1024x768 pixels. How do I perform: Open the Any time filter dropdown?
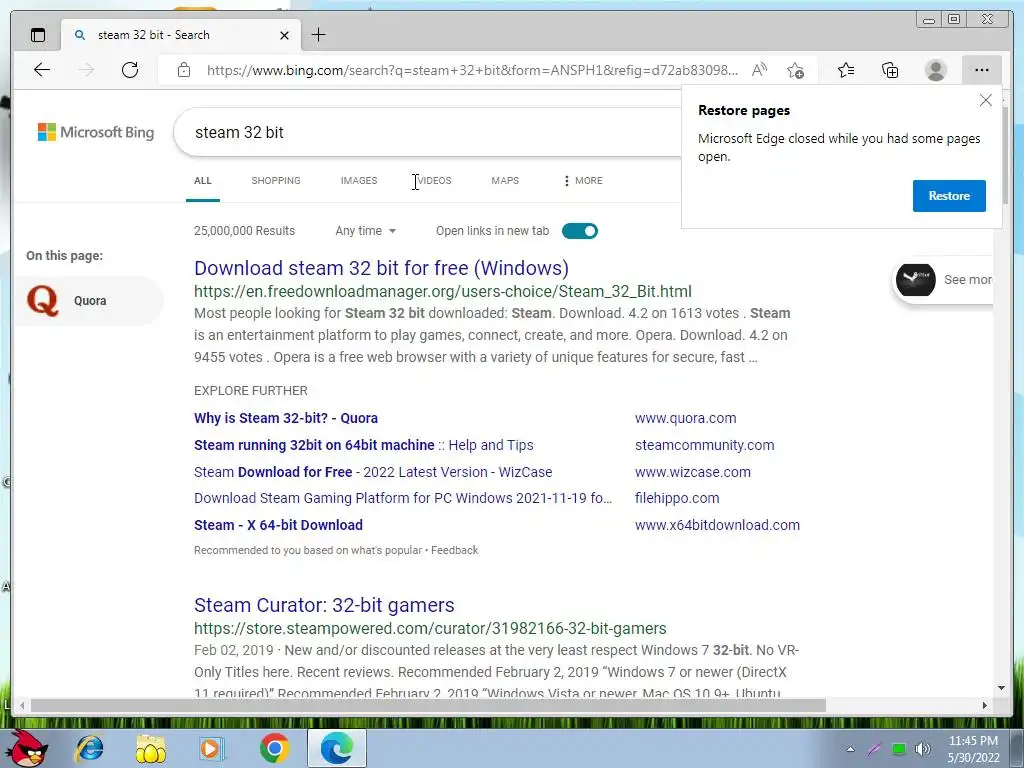(x=366, y=231)
